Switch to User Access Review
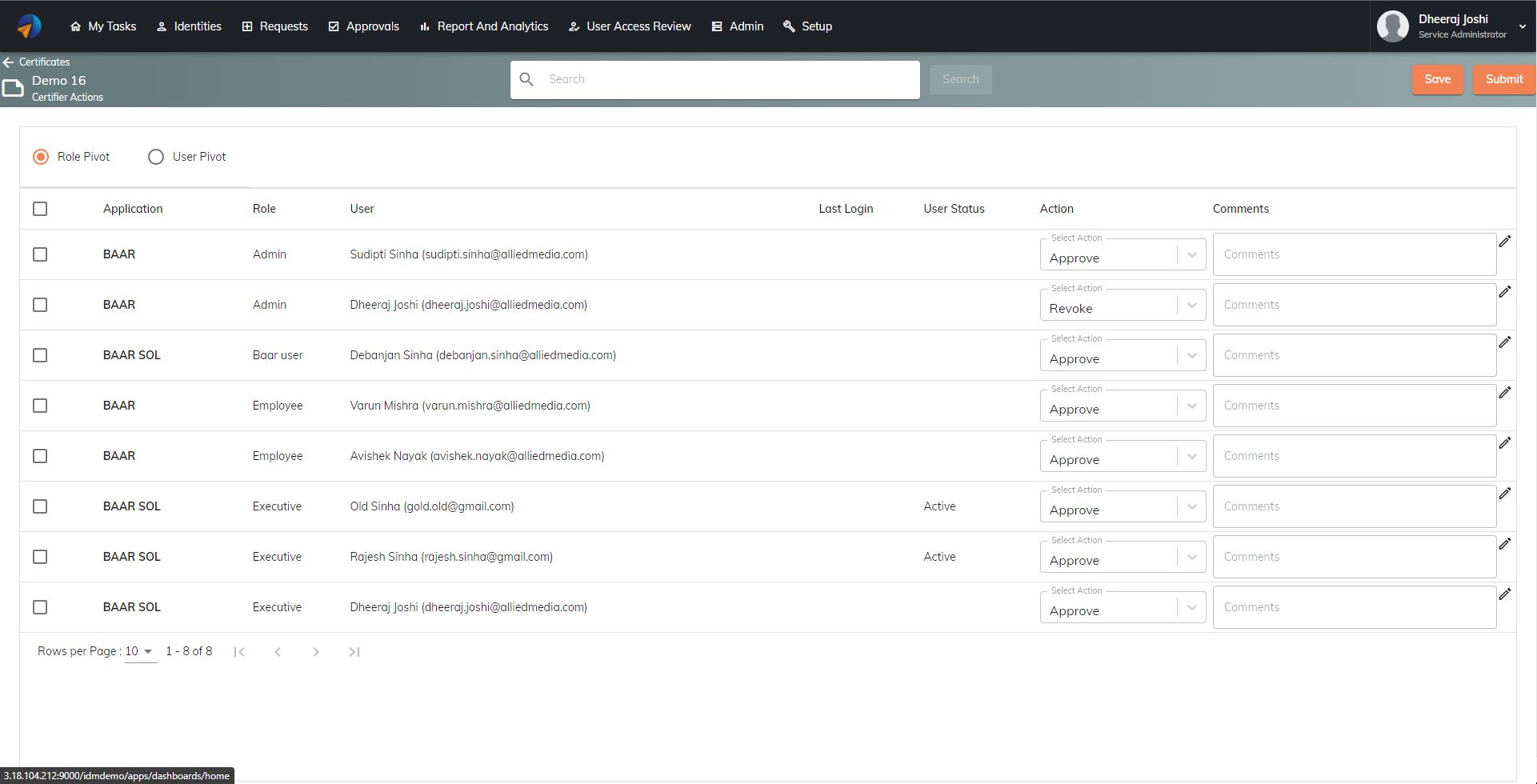This screenshot has width=1537, height=784. point(630,26)
